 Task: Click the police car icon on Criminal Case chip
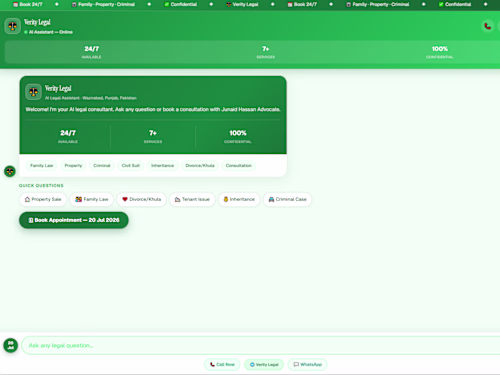(271, 199)
